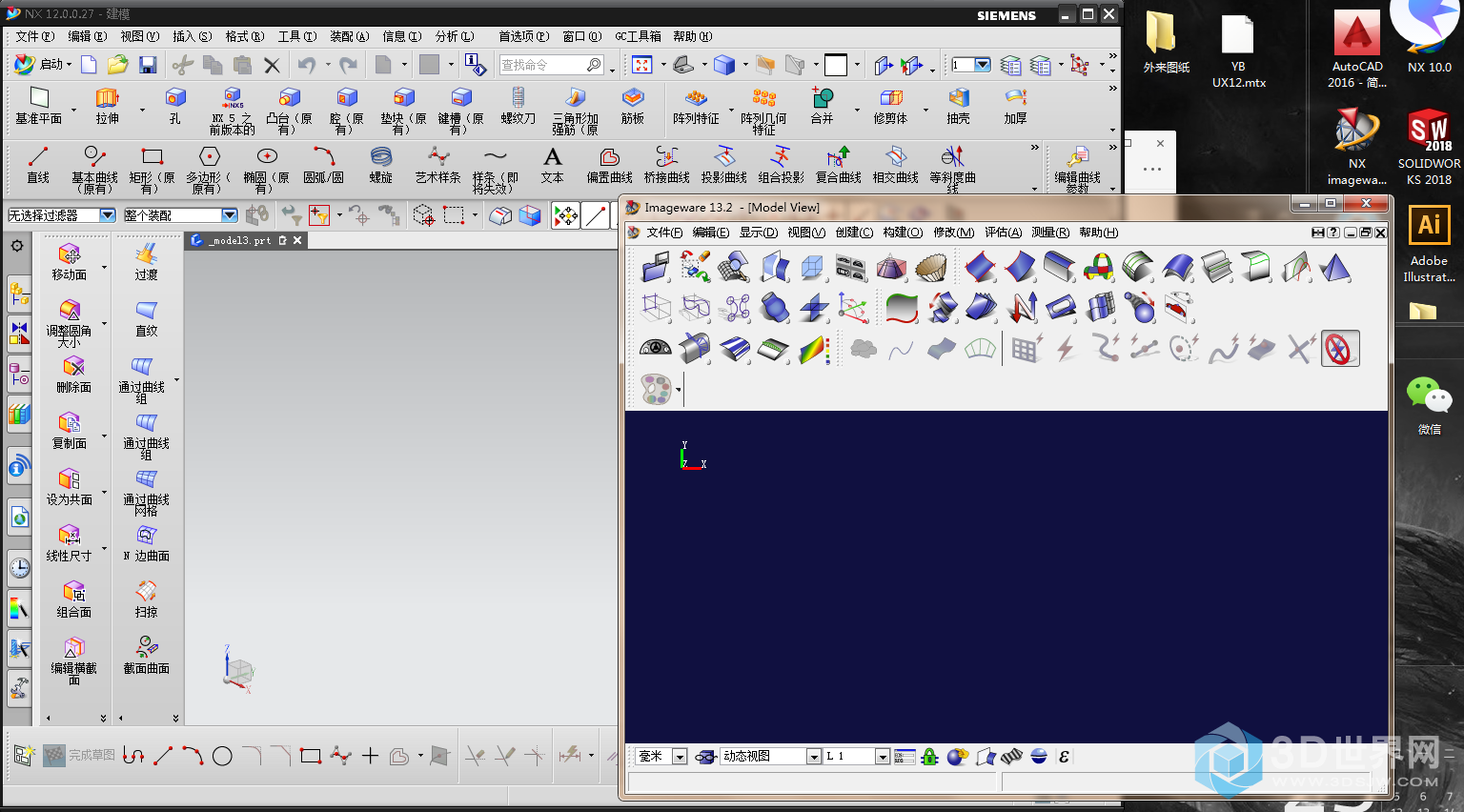Click the blue pyramid icon in Imageware toolbar
The width and height of the screenshot is (1464, 812).
1335,267
